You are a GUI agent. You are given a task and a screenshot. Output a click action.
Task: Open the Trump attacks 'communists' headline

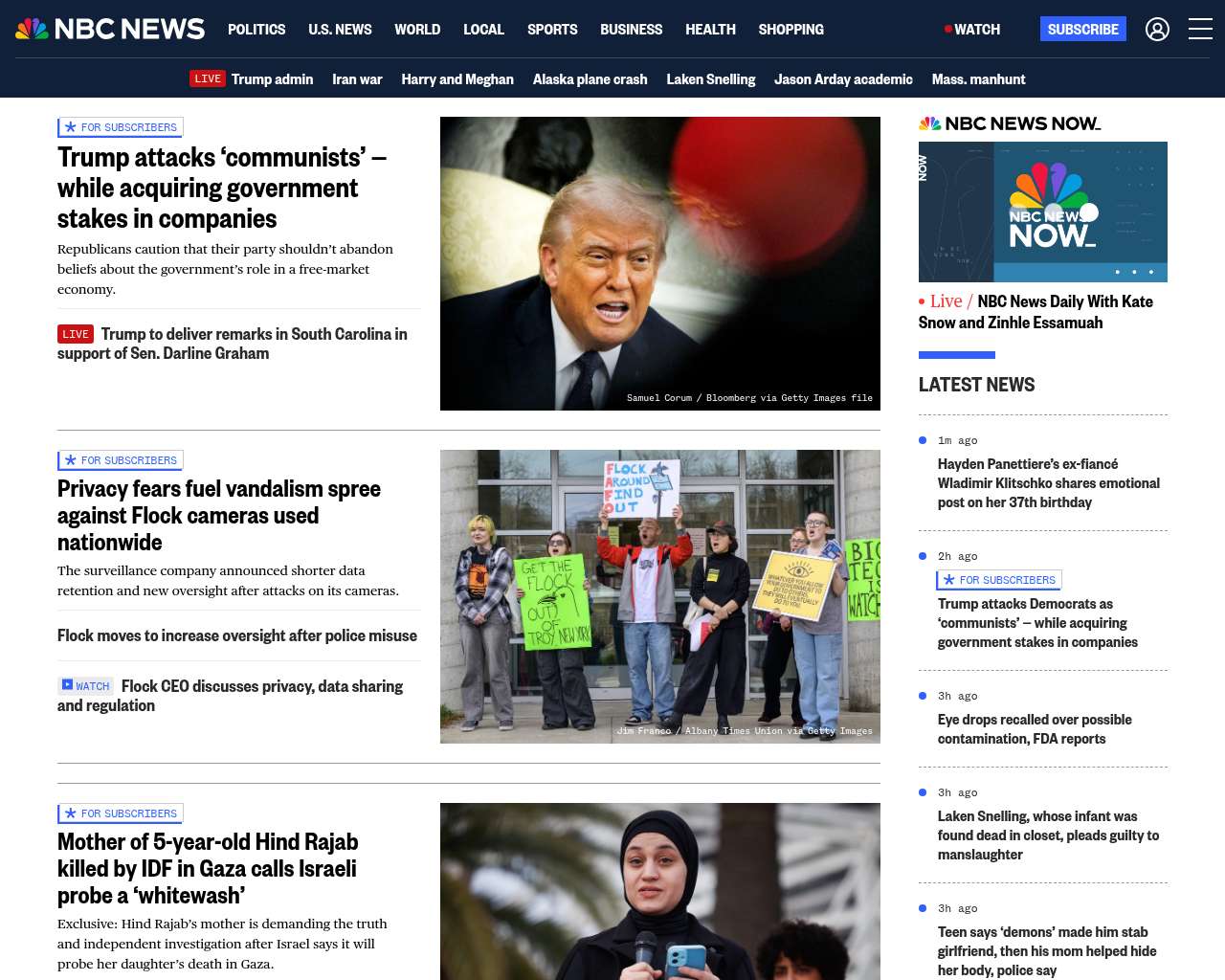click(x=222, y=188)
